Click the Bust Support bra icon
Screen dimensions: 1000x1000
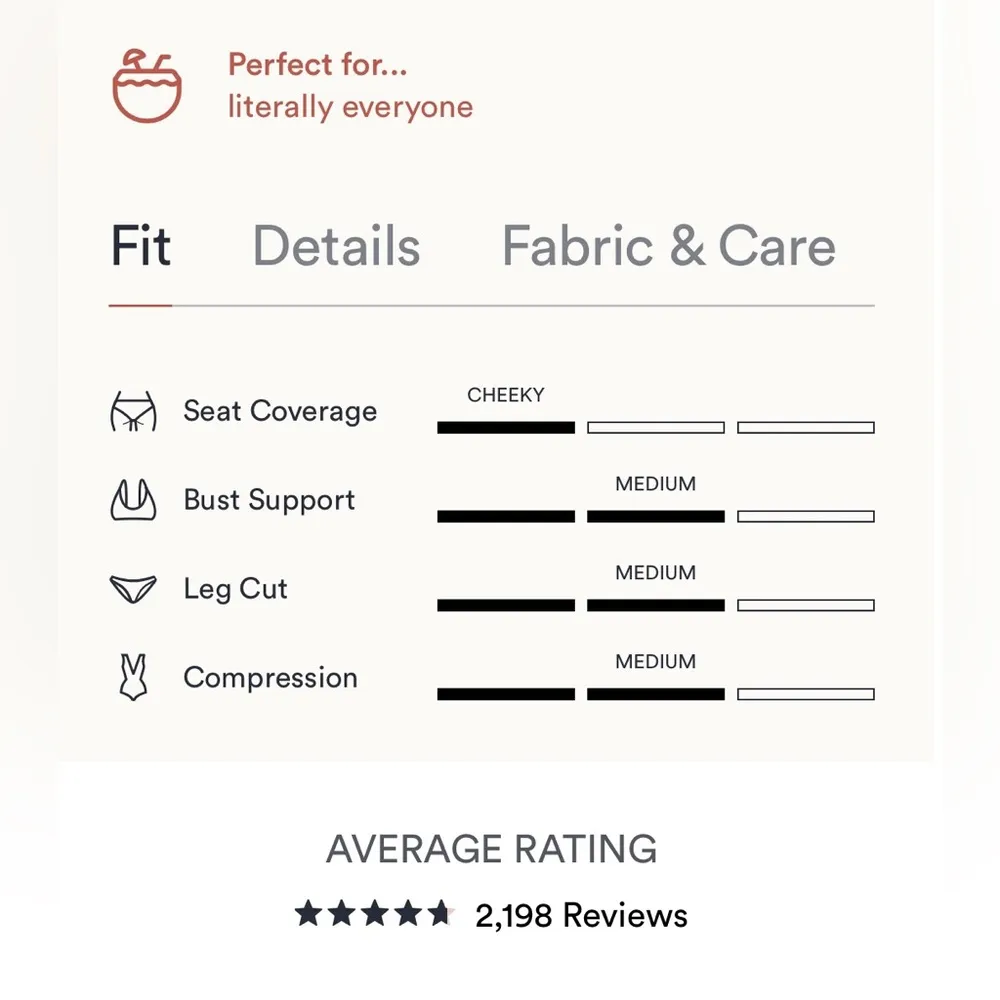pos(133,500)
